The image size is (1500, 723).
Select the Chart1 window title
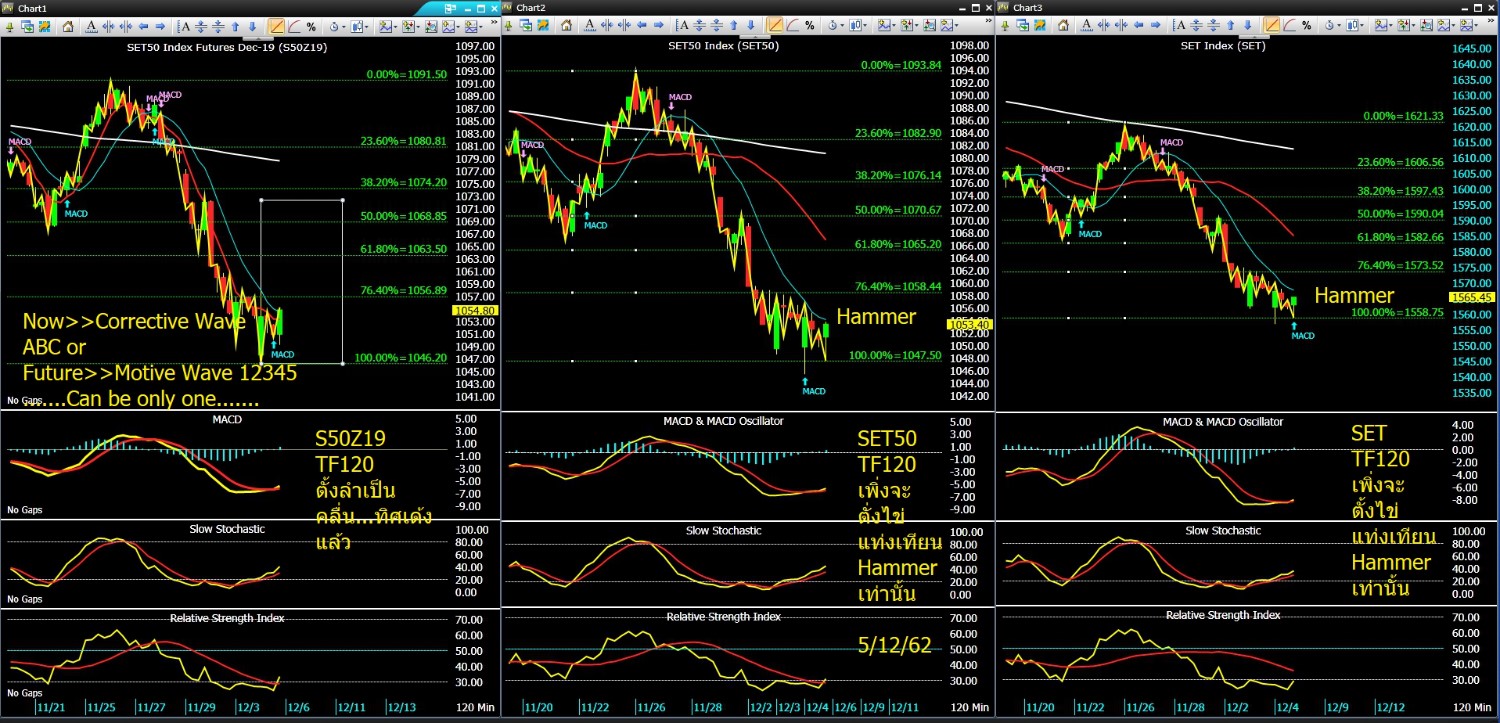click(x=33, y=7)
